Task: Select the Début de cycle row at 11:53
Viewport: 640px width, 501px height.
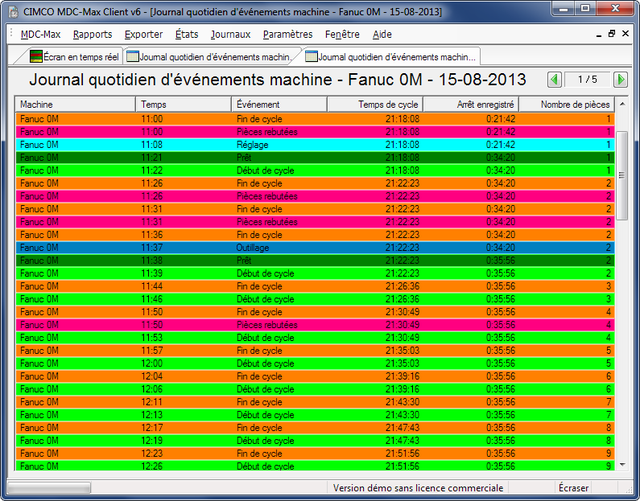Action: 315,338
